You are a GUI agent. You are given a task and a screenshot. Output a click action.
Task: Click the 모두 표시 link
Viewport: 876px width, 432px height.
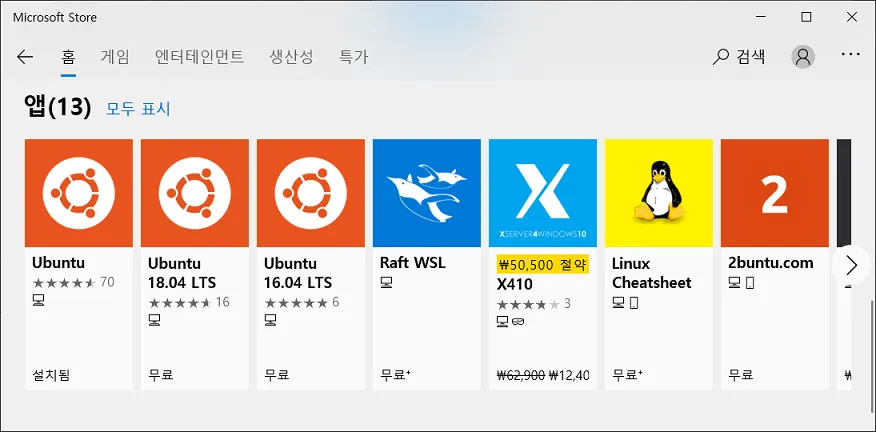pyautogui.click(x=138, y=108)
